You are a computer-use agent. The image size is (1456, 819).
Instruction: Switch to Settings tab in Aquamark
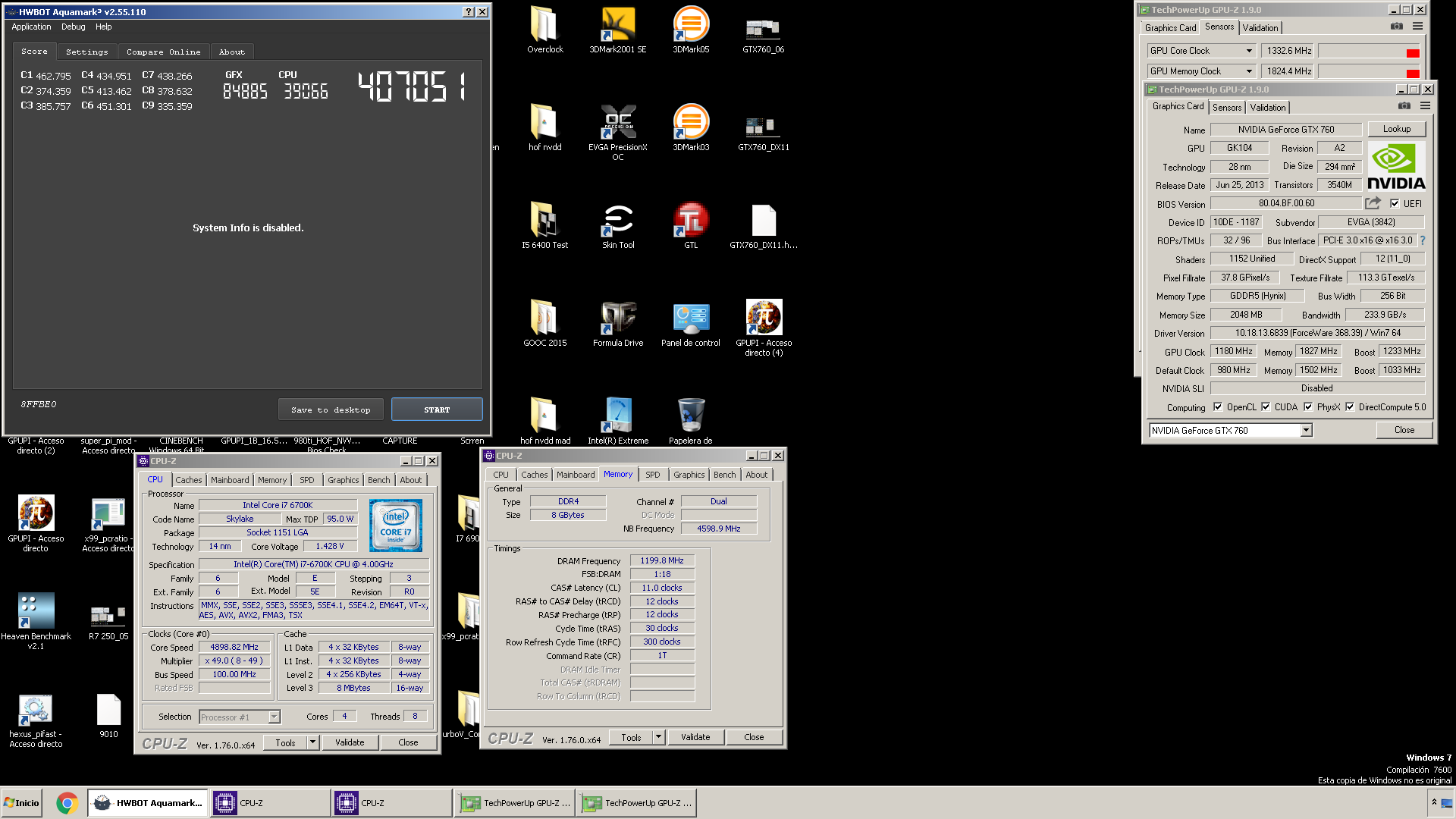86,52
